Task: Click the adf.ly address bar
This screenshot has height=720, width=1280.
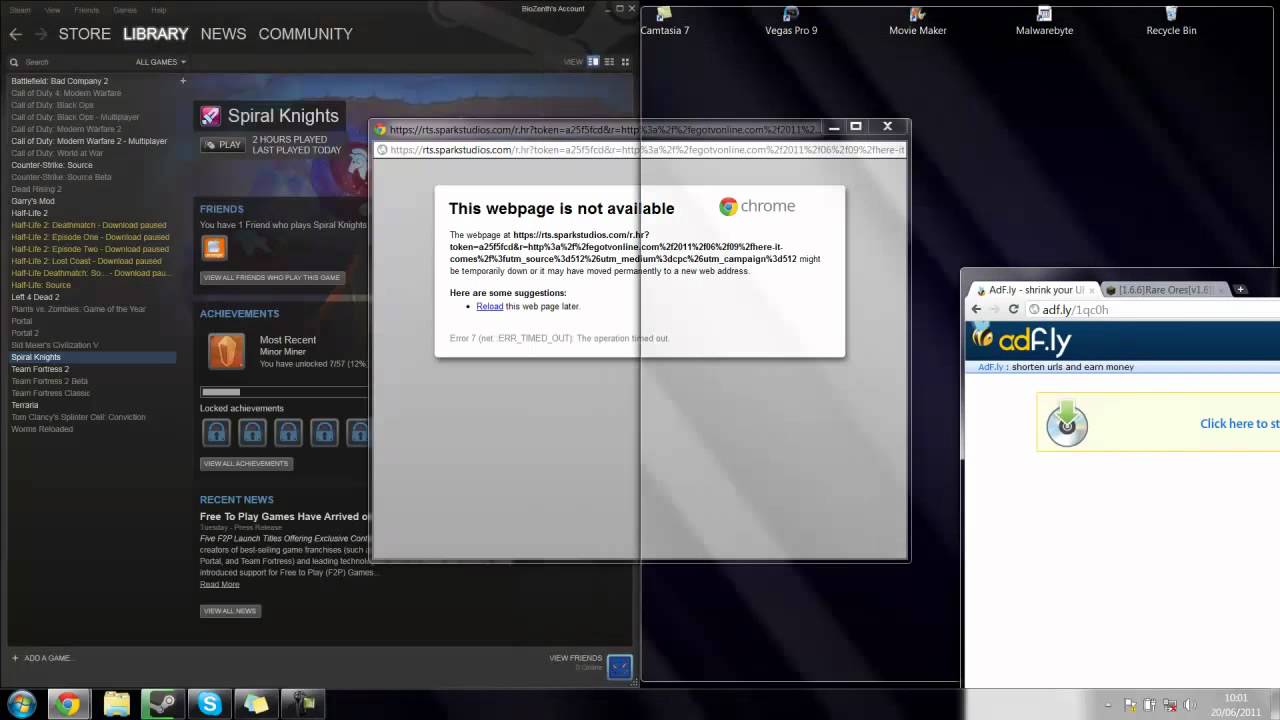Action: pos(1153,310)
